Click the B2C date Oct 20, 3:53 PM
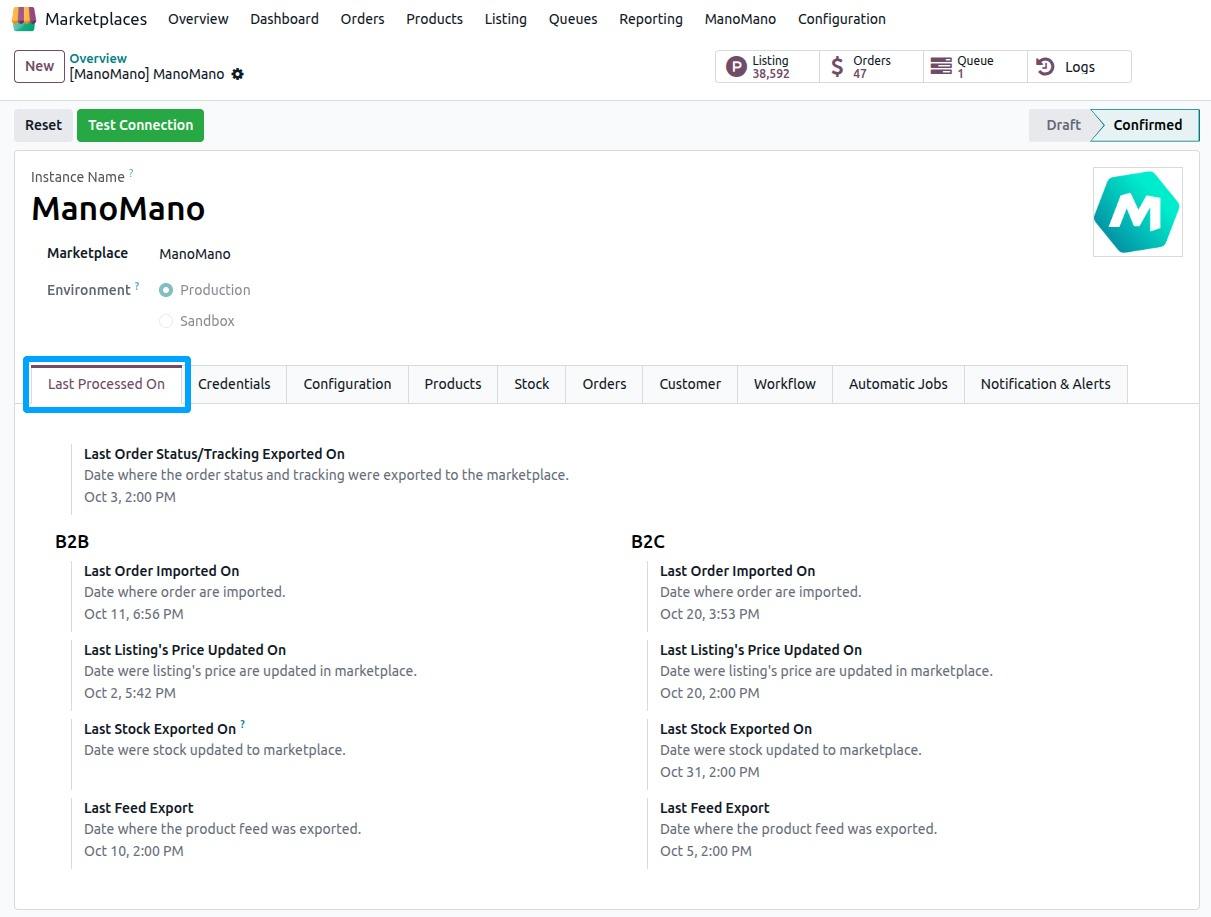Viewport: 1211px width, 917px height. click(x=710, y=614)
